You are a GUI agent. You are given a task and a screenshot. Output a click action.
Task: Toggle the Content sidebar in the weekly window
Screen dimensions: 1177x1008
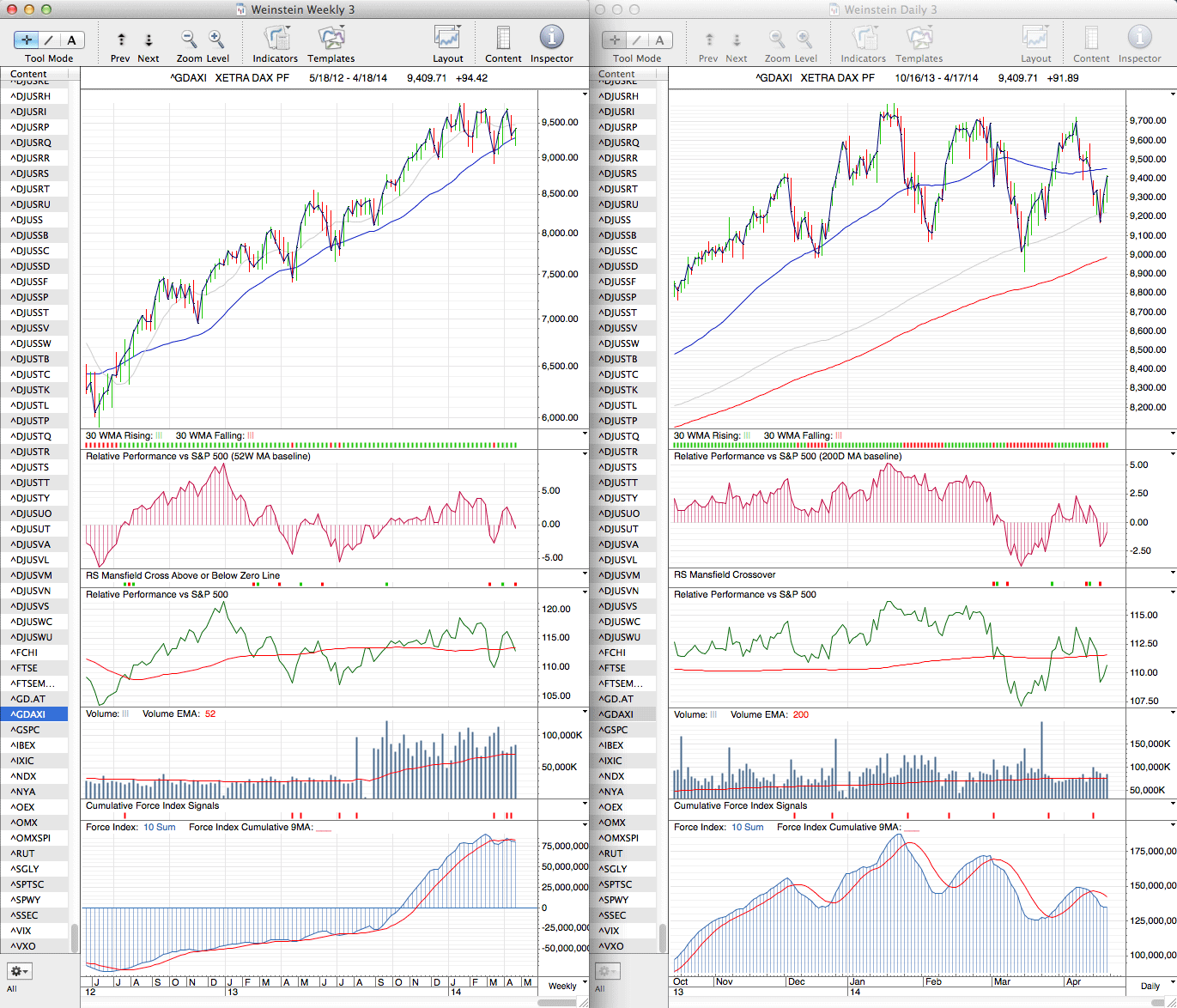(503, 39)
